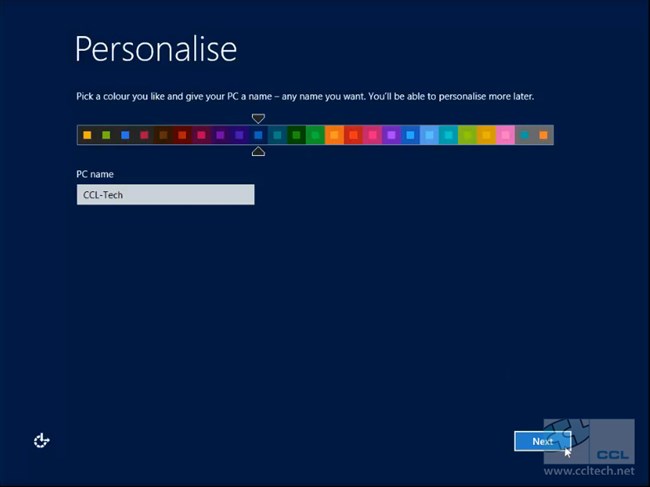Choose the golden yellow colour swatch

(x=487, y=135)
